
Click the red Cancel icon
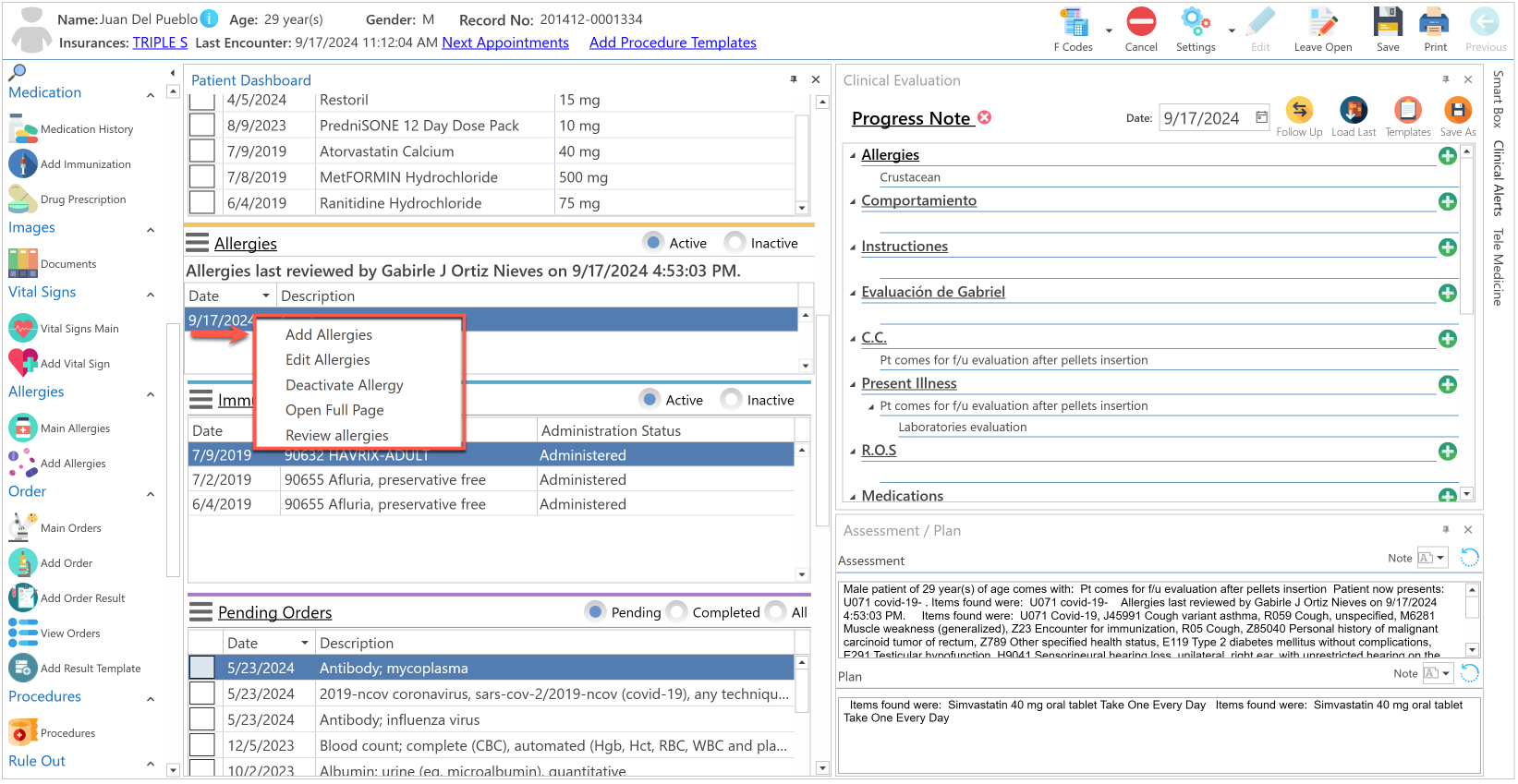1141,22
